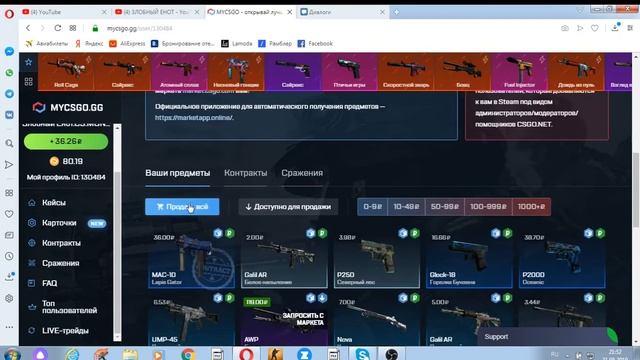Screen dimensions: 640x360
Task: Reload the current page
Action: [x=58, y=28]
